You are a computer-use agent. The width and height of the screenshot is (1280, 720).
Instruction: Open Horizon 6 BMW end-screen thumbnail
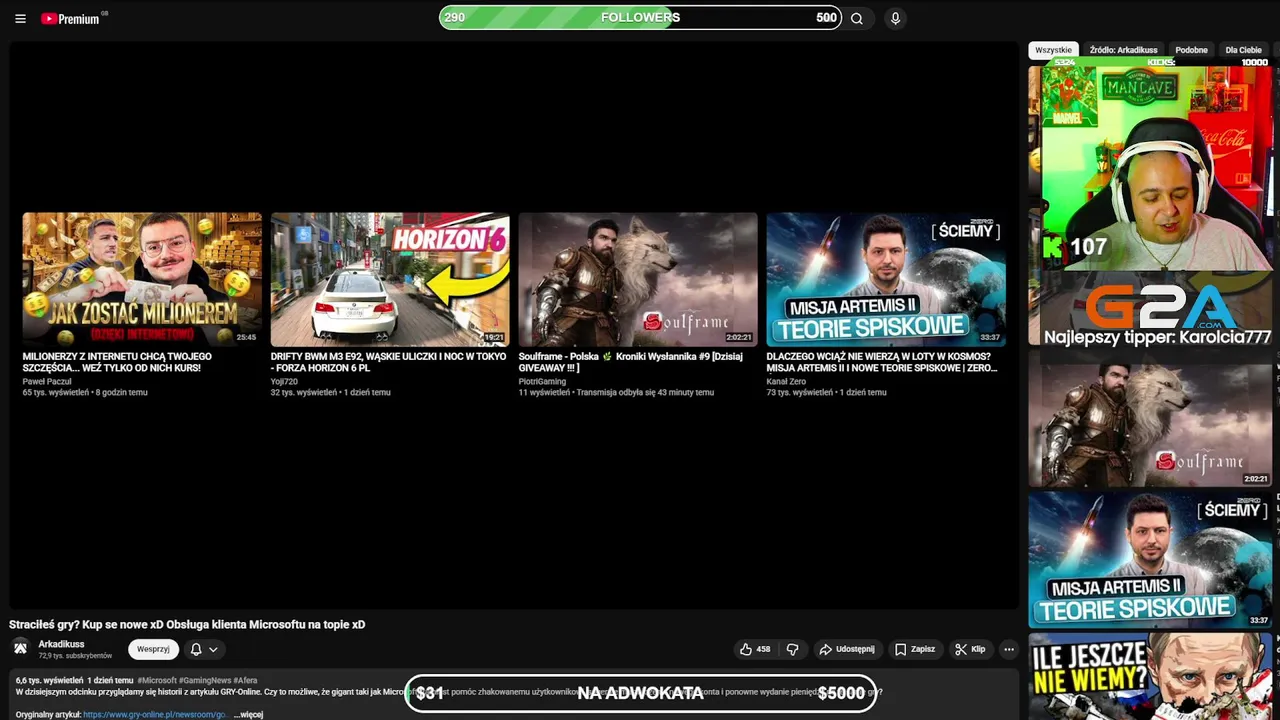coord(390,279)
